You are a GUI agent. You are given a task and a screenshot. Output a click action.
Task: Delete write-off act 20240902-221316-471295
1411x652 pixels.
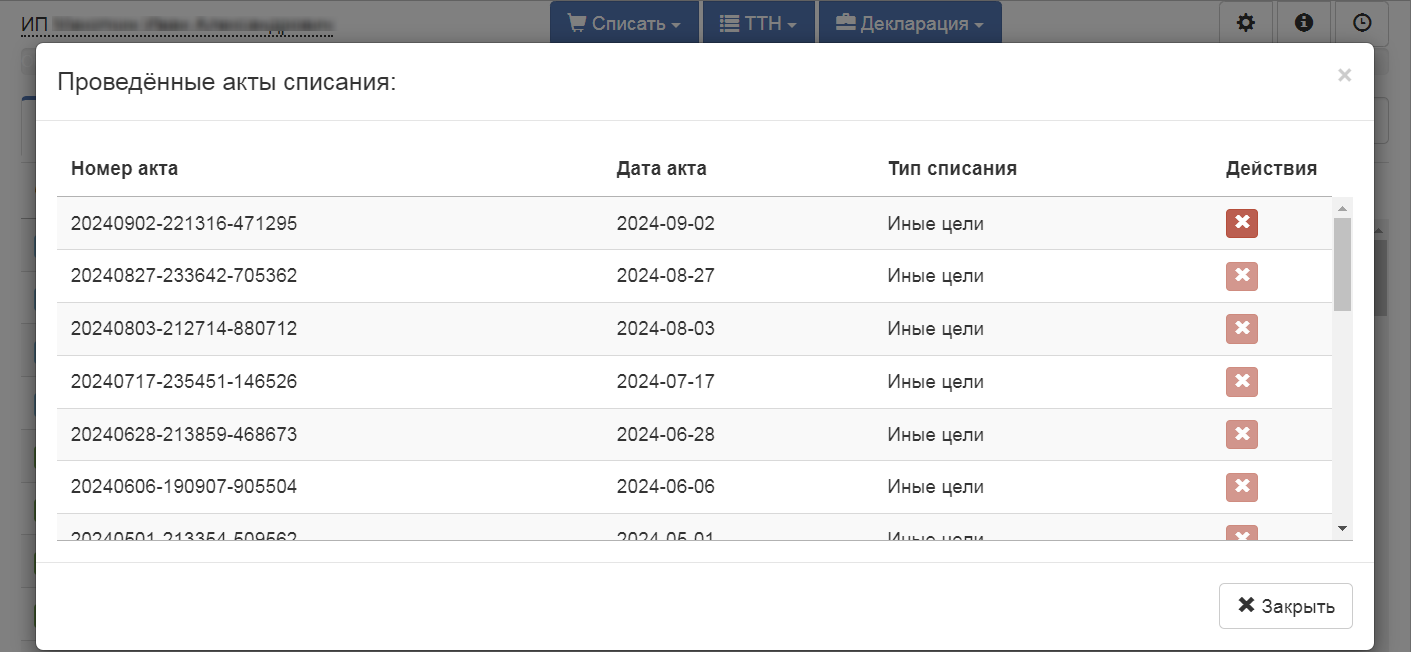[x=1241, y=223]
